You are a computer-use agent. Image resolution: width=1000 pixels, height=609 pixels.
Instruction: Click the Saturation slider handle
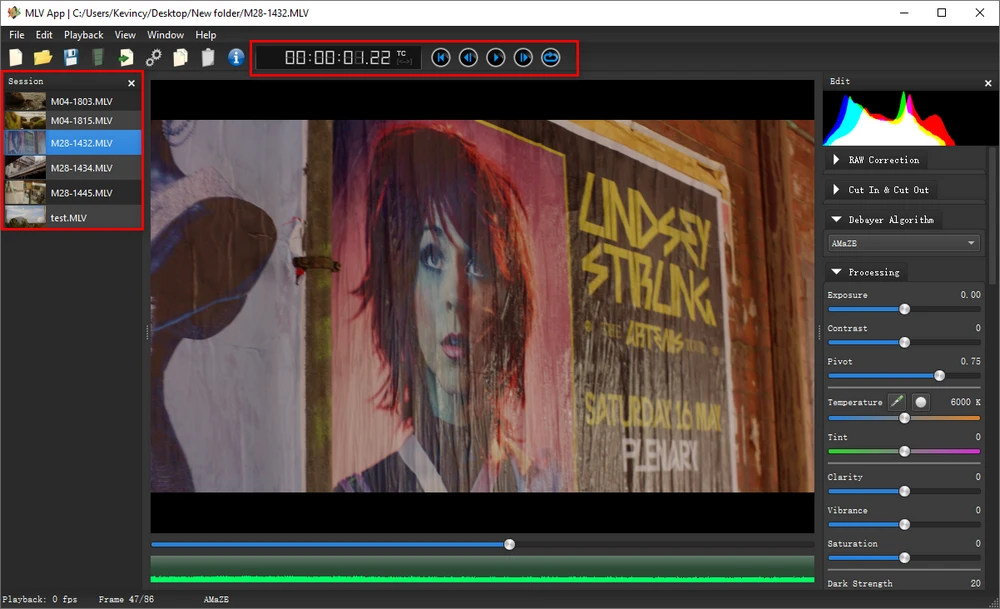pos(904,558)
